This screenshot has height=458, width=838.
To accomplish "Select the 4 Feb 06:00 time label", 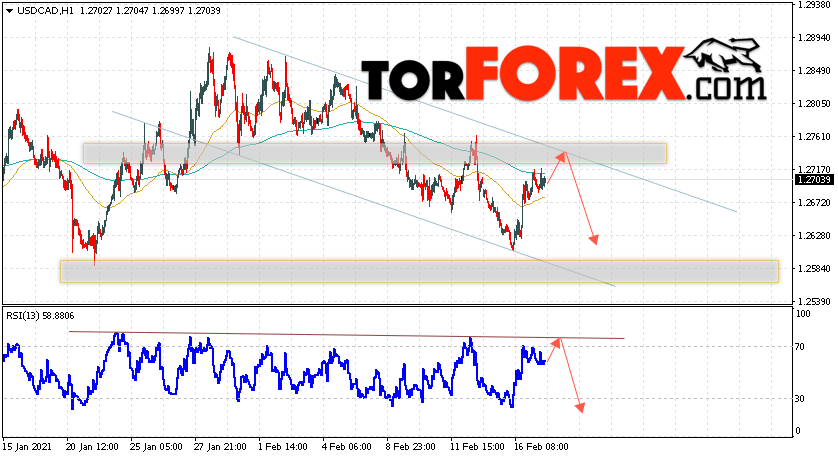I will (346, 447).
